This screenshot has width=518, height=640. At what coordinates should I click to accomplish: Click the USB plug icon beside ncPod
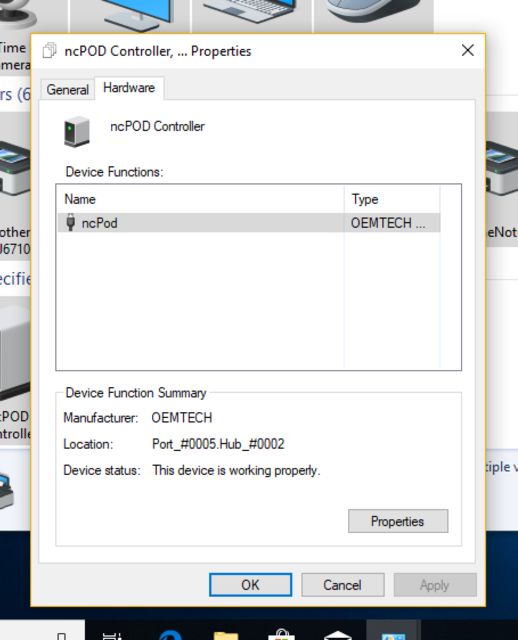point(71,222)
